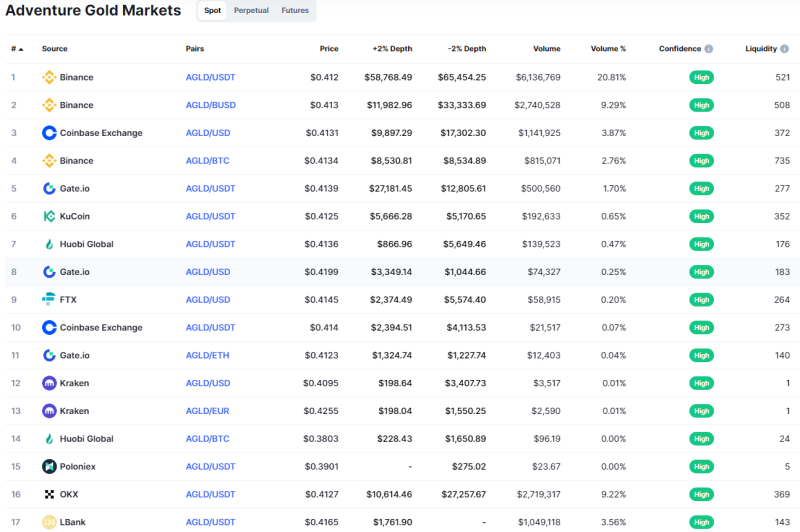Click the Huobi Global logo in row 7
800x532 pixels.
[49, 244]
